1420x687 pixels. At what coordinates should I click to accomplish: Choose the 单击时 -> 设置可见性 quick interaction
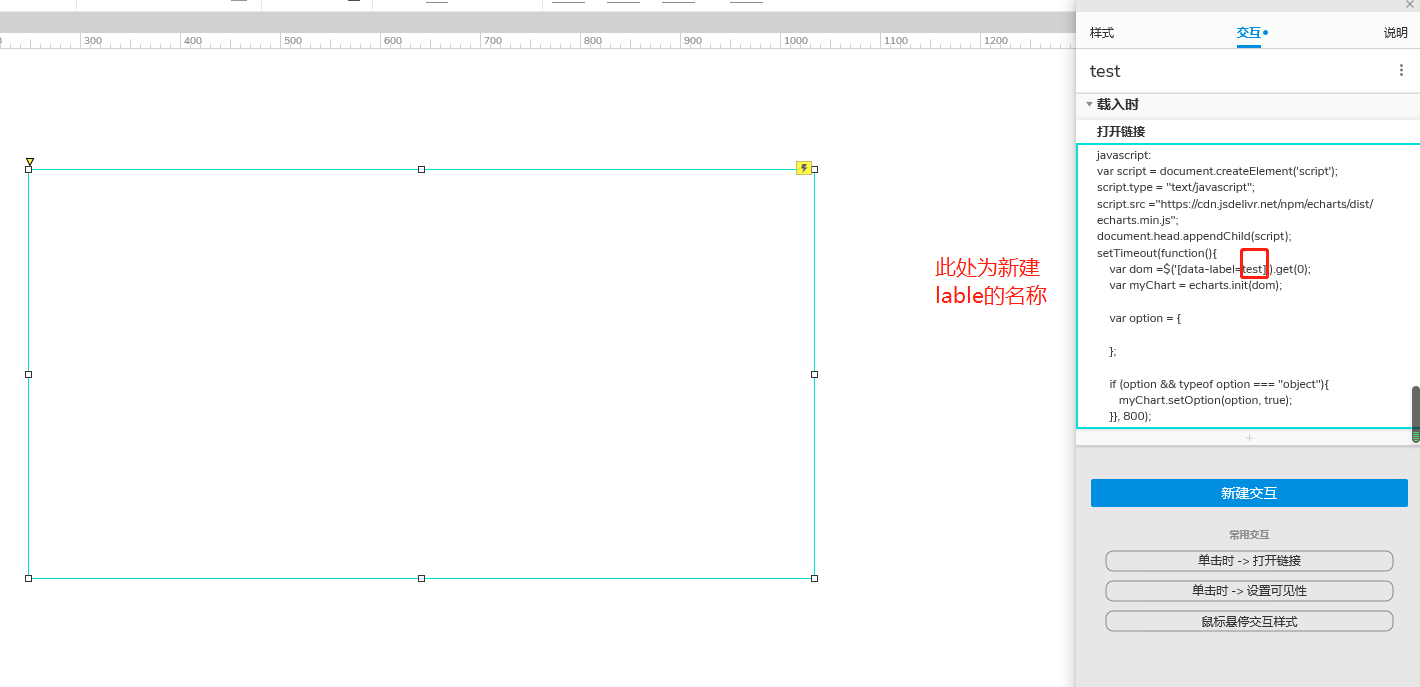click(1248, 590)
